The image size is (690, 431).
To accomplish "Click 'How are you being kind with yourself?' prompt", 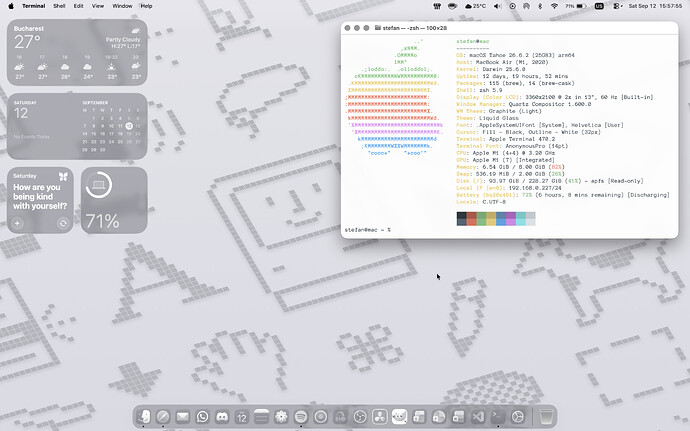I will pyautogui.click(x=40, y=196).
